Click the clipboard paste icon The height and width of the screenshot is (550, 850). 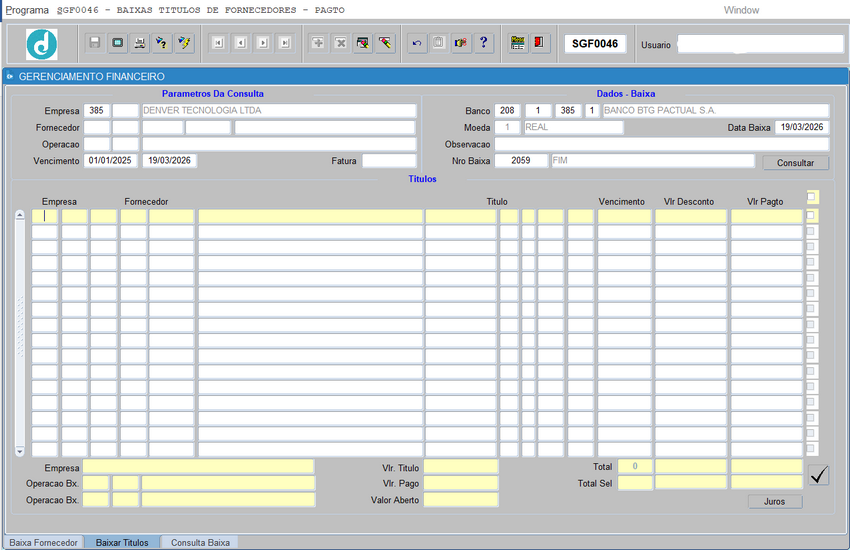tap(439, 43)
